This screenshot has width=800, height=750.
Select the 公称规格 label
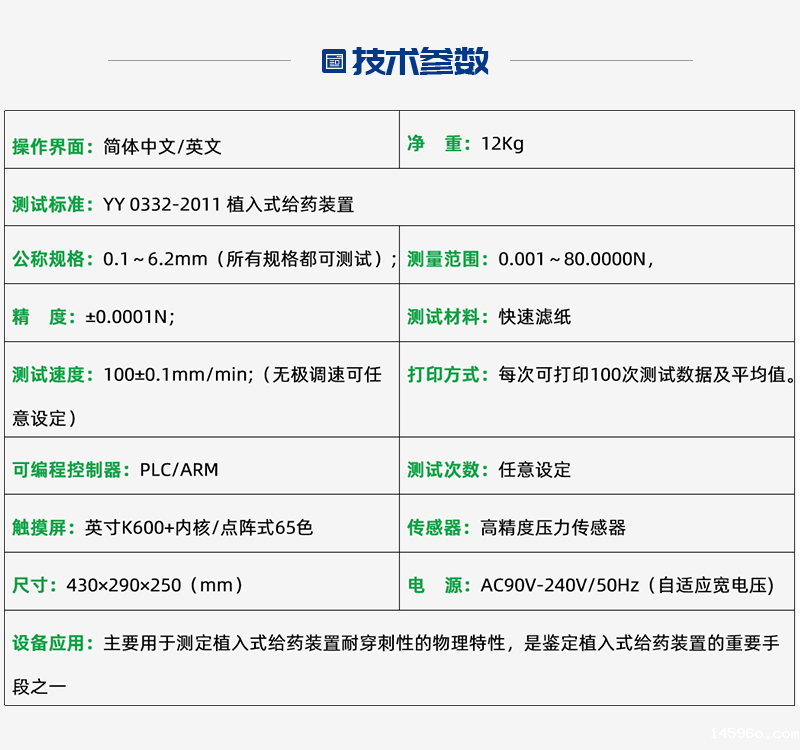pos(54,259)
